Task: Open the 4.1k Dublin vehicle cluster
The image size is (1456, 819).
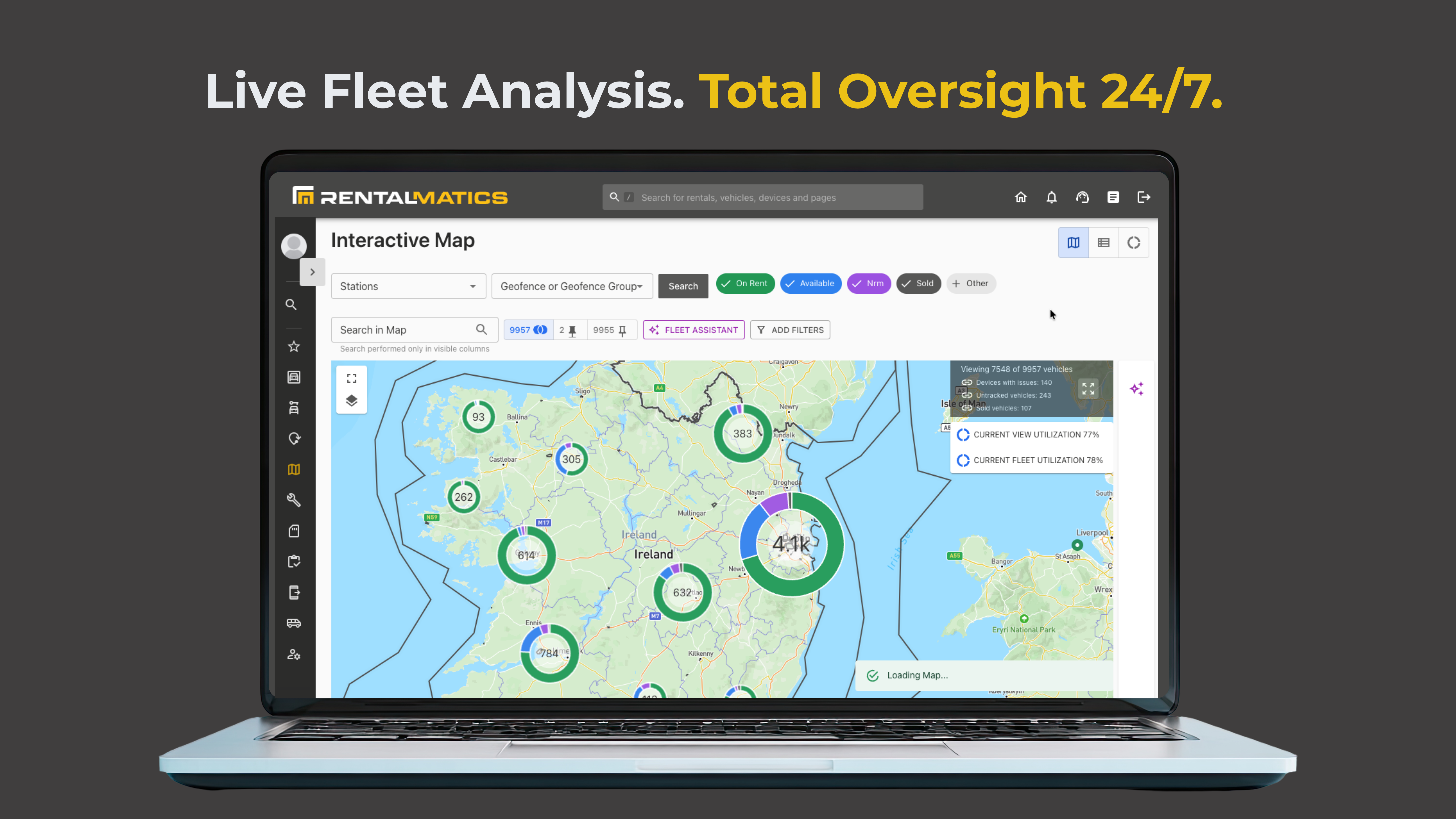Action: click(791, 544)
